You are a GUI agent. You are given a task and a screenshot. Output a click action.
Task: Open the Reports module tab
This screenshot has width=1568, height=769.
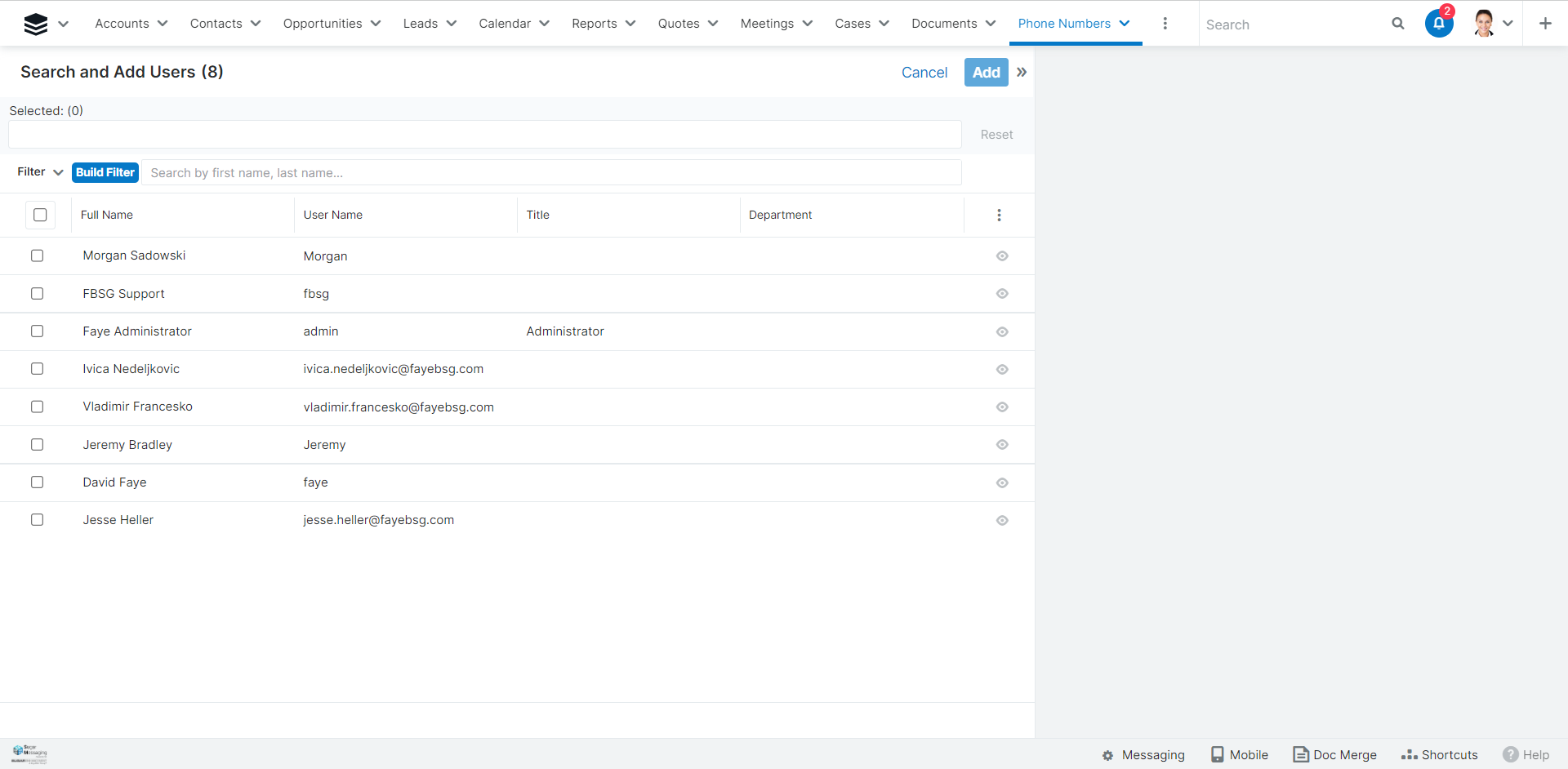594,24
